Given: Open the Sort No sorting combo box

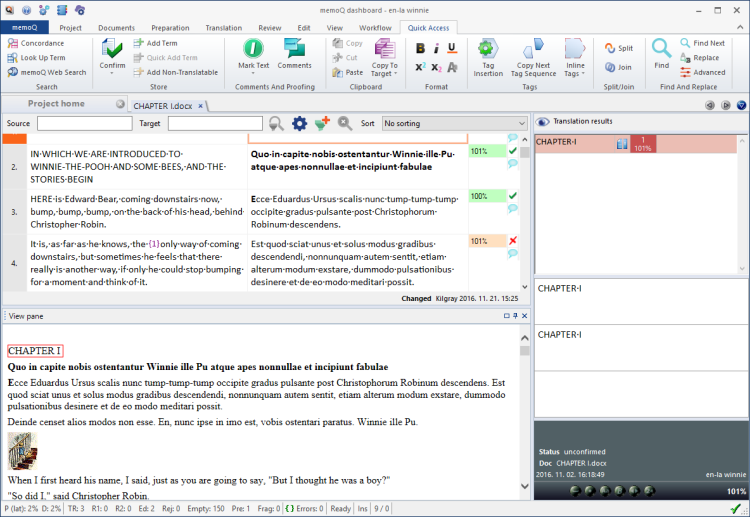Looking at the screenshot, I should click(454, 123).
